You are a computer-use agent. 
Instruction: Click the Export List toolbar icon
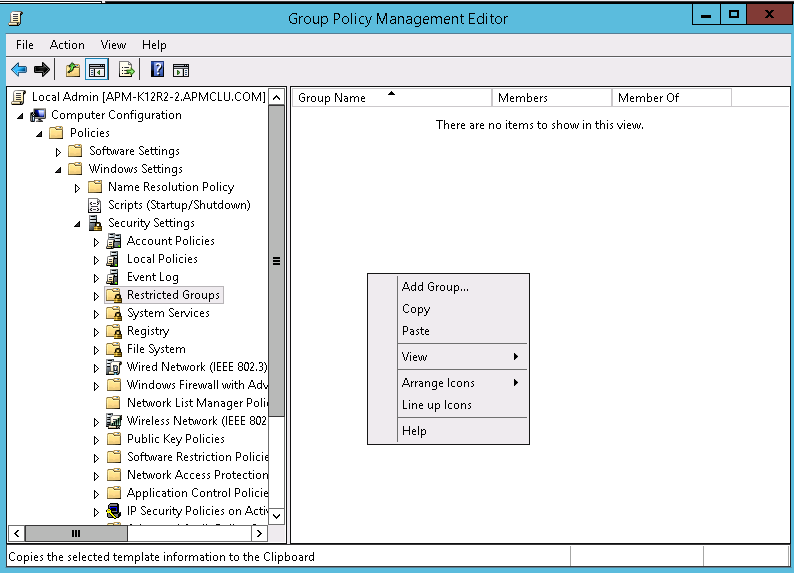[x=127, y=70]
